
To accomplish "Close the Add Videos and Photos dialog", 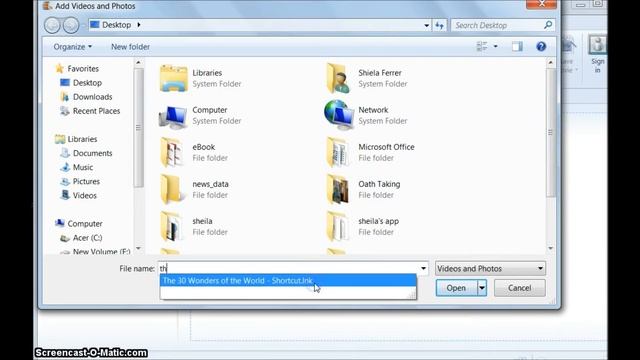I will pos(541,4).
